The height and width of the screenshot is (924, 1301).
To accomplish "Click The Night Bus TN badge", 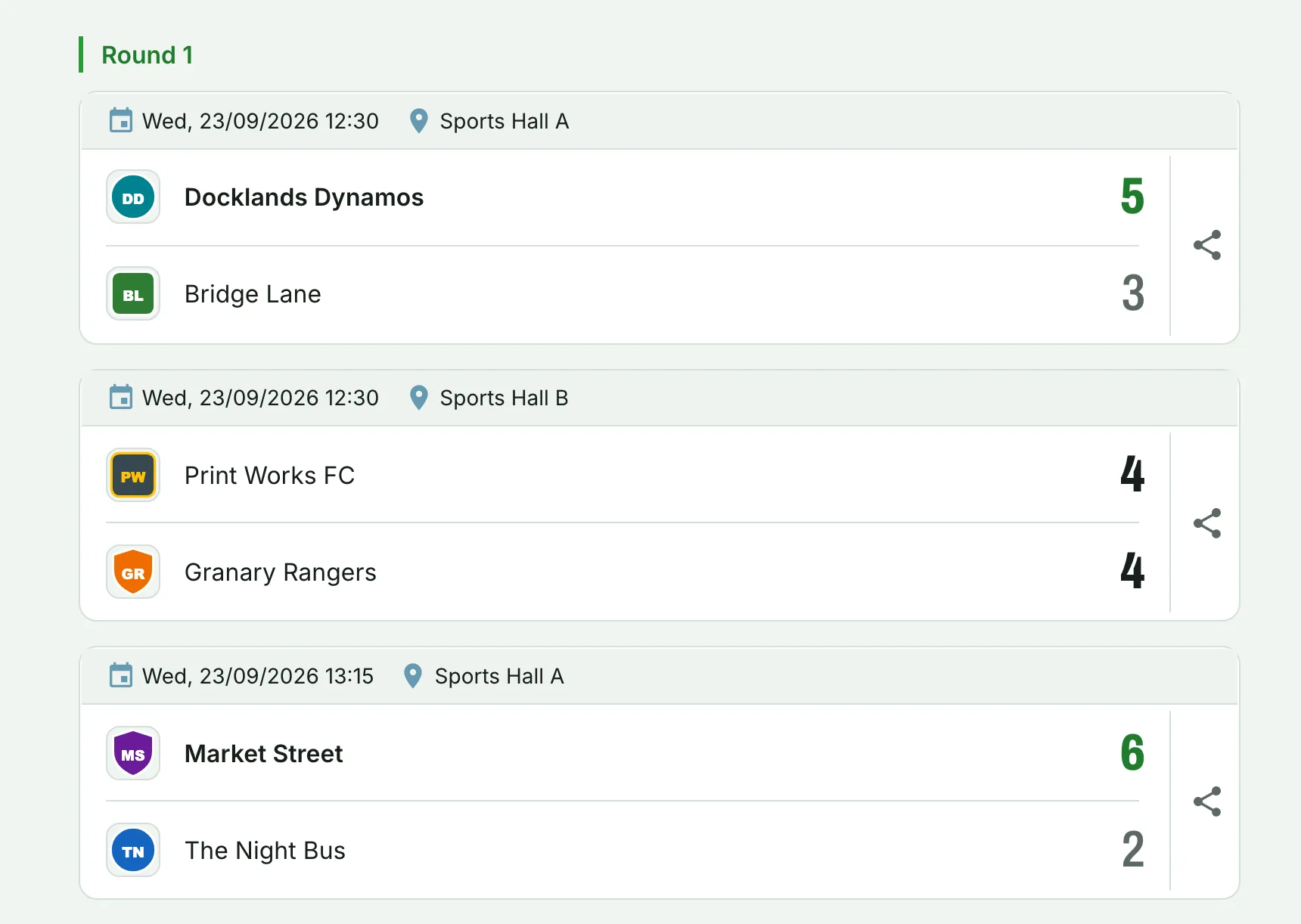I will pos(133,851).
